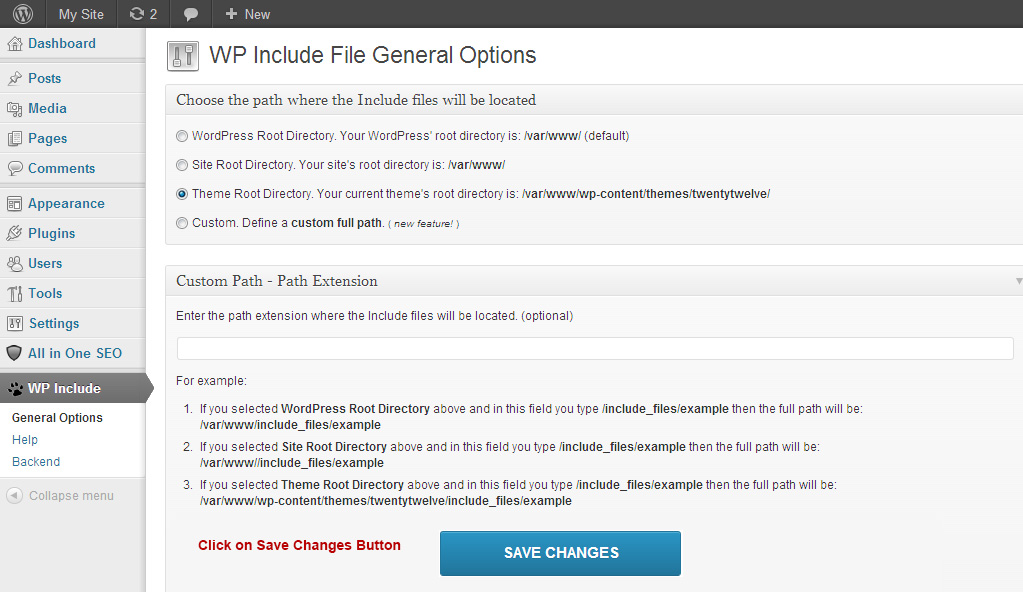This screenshot has width=1023, height=592.
Task: Click the Plugins plug icon
Action: [14, 234]
